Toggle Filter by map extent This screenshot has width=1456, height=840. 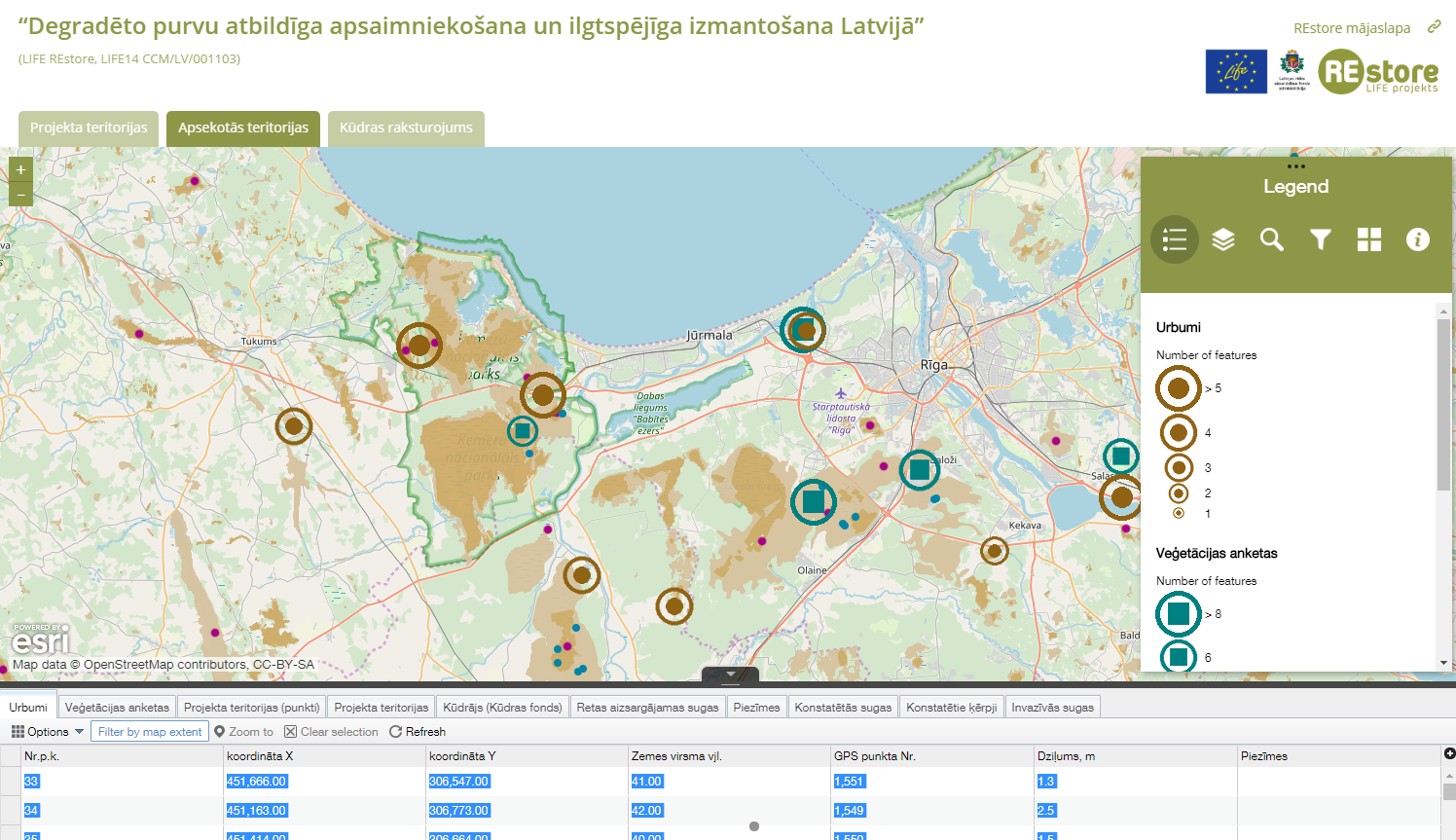[x=150, y=732]
